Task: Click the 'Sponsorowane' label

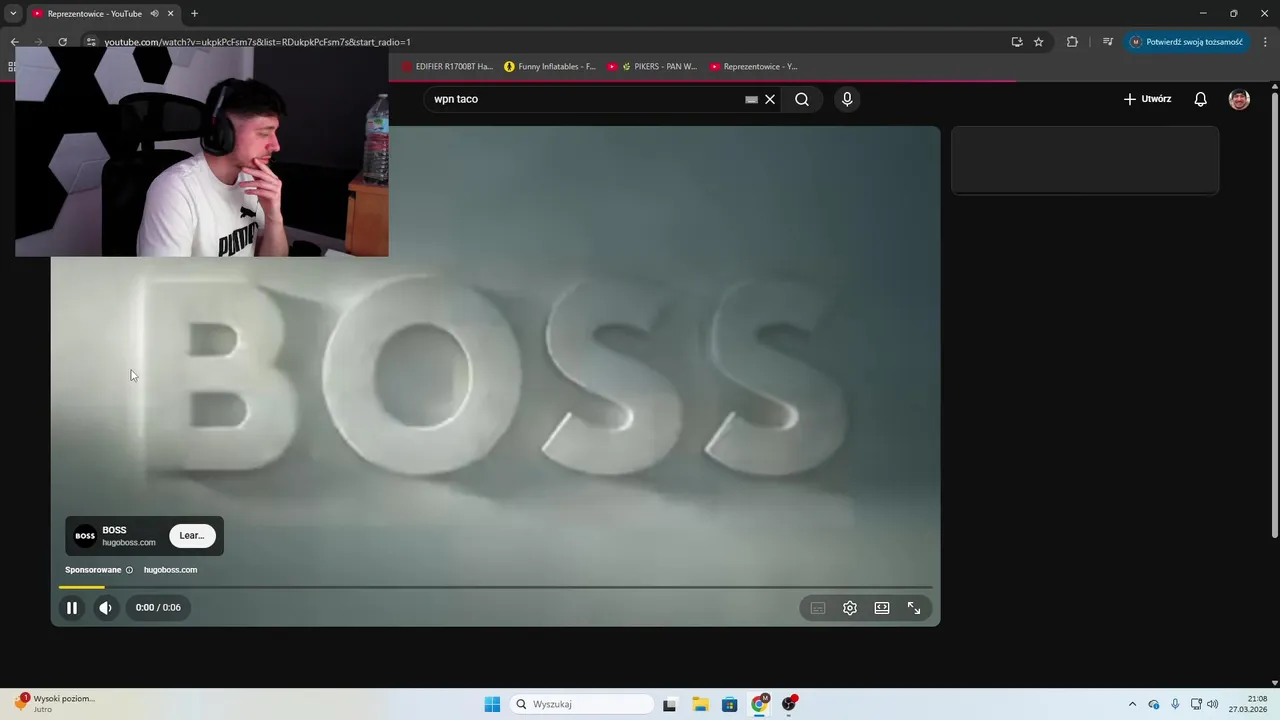Action: [93, 570]
